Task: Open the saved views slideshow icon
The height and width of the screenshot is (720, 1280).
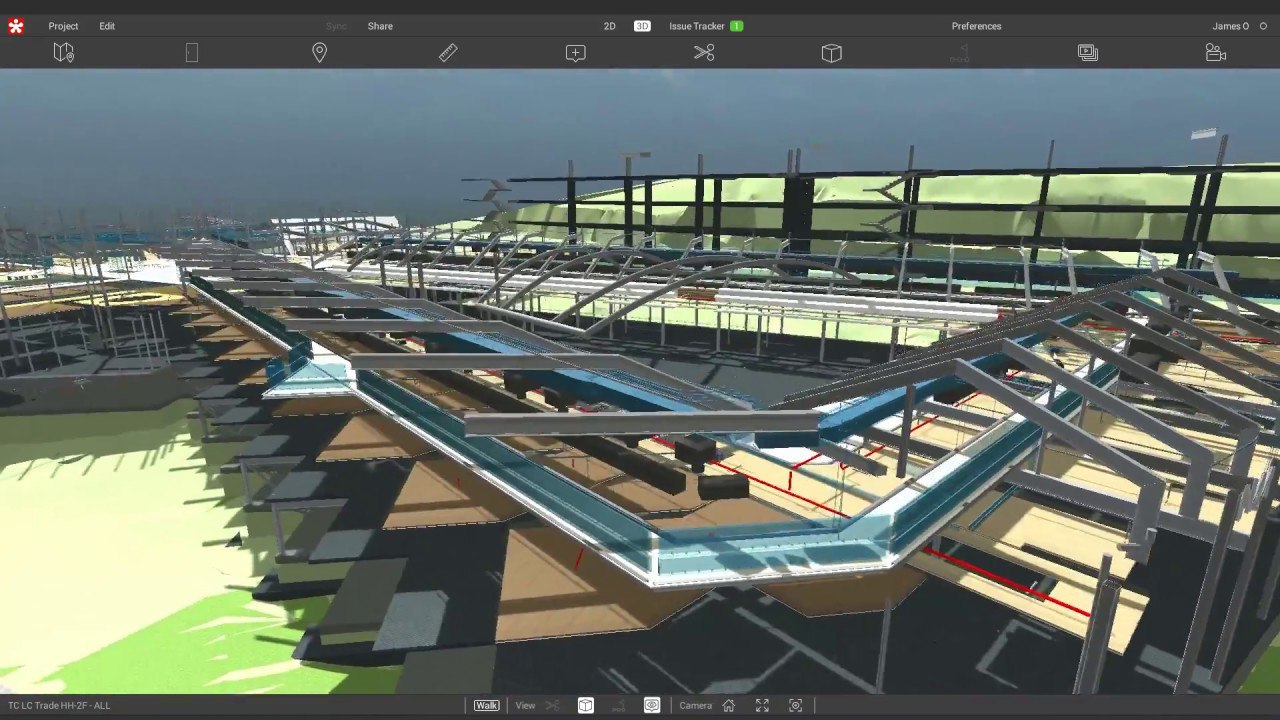Action: (1088, 53)
